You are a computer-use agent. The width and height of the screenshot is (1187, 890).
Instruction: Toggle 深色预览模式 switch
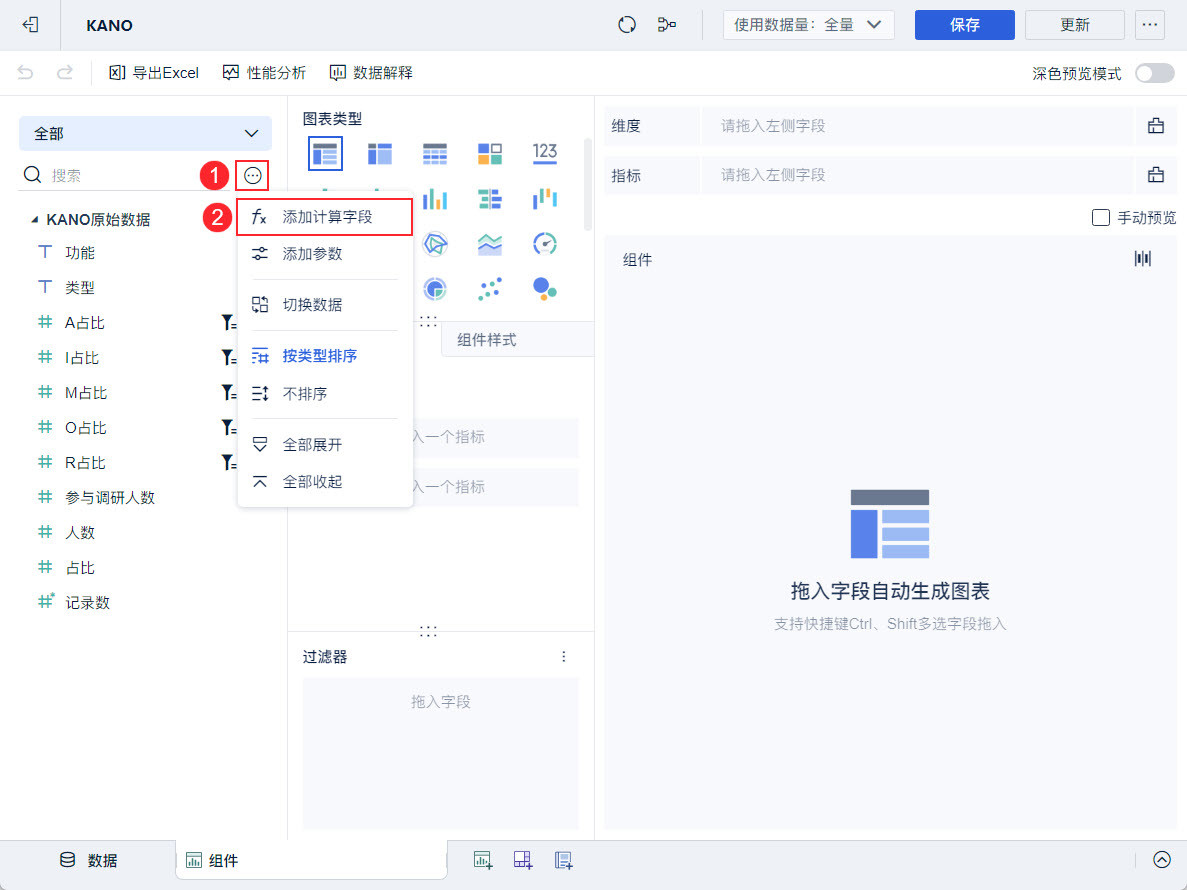coord(1154,73)
